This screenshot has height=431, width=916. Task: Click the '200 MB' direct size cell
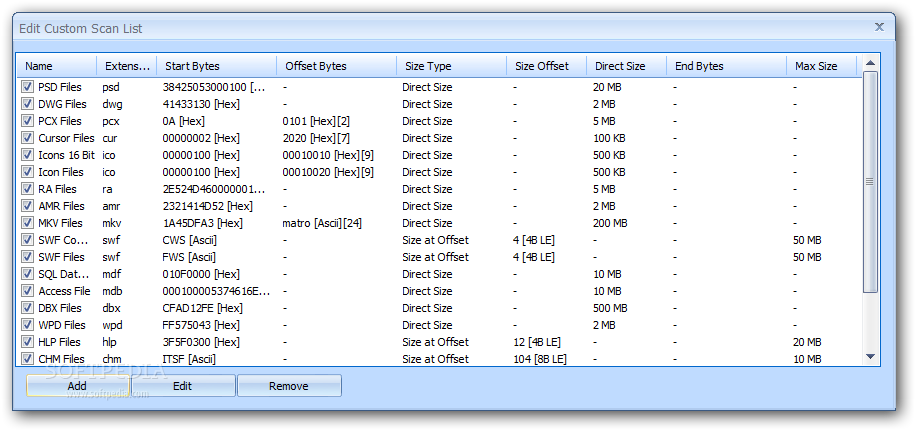point(610,223)
